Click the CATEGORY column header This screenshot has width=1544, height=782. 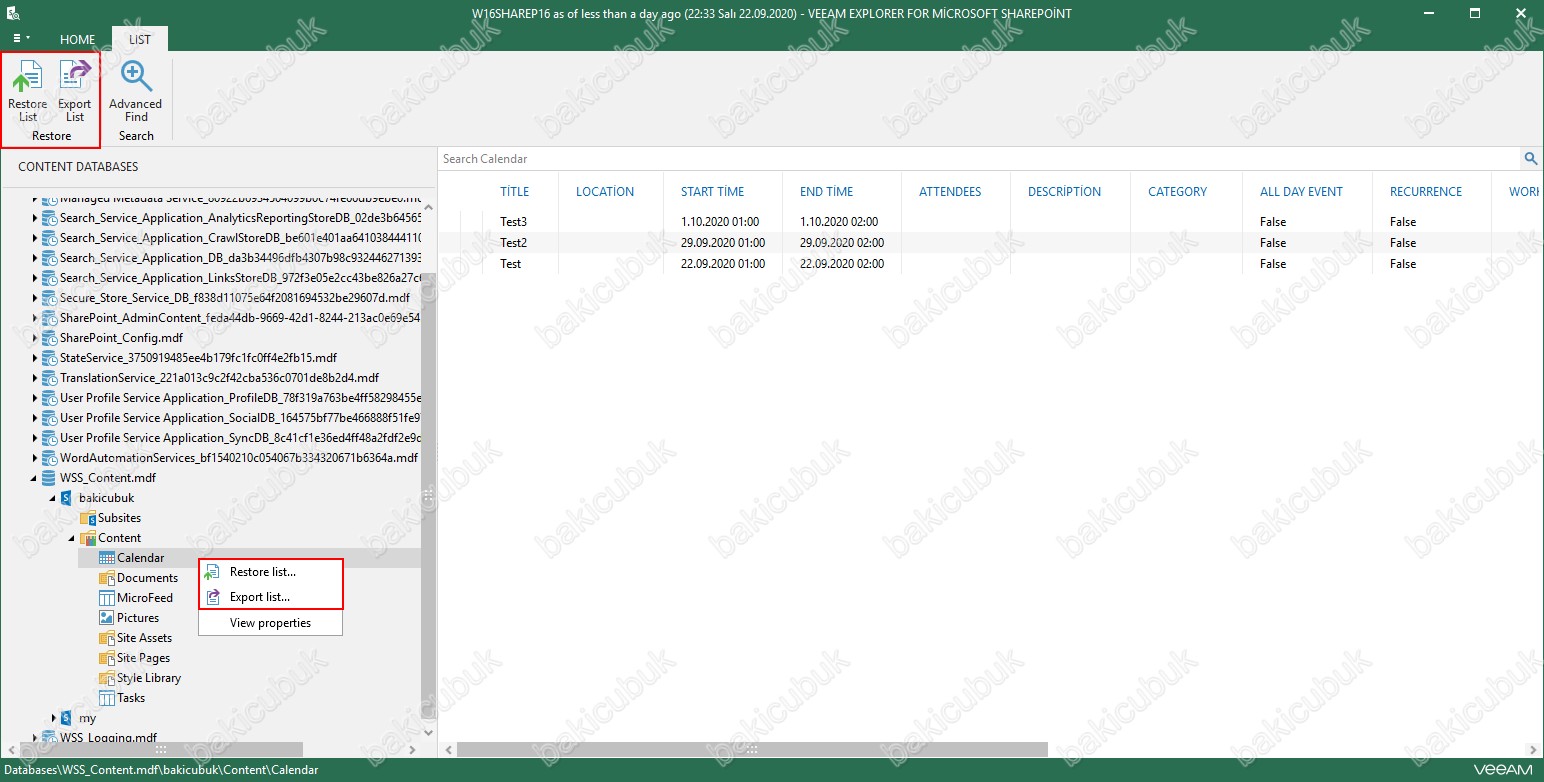click(1178, 192)
